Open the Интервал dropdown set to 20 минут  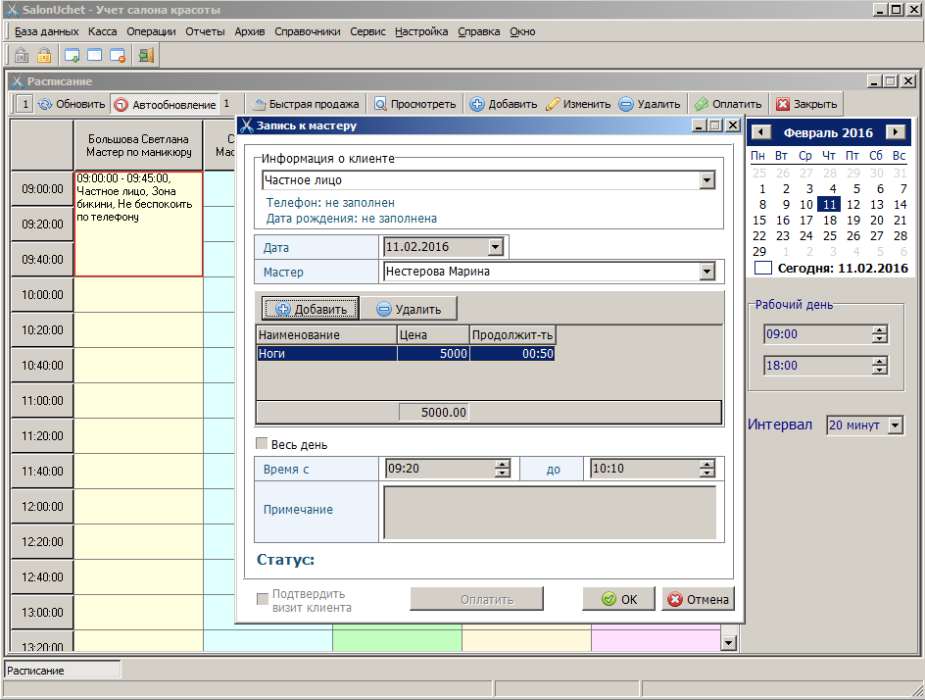896,425
